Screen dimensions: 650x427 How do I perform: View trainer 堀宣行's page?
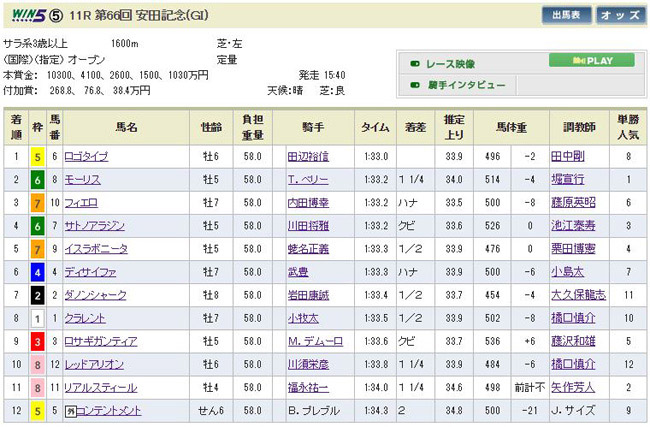(x=566, y=179)
